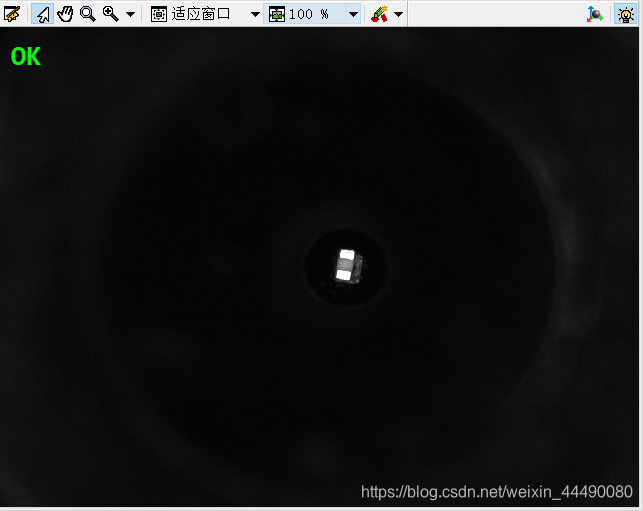Viewport: 643px width, 511px height.
Task: Open the 100 % zoom dropdown arrow
Action: point(353,14)
